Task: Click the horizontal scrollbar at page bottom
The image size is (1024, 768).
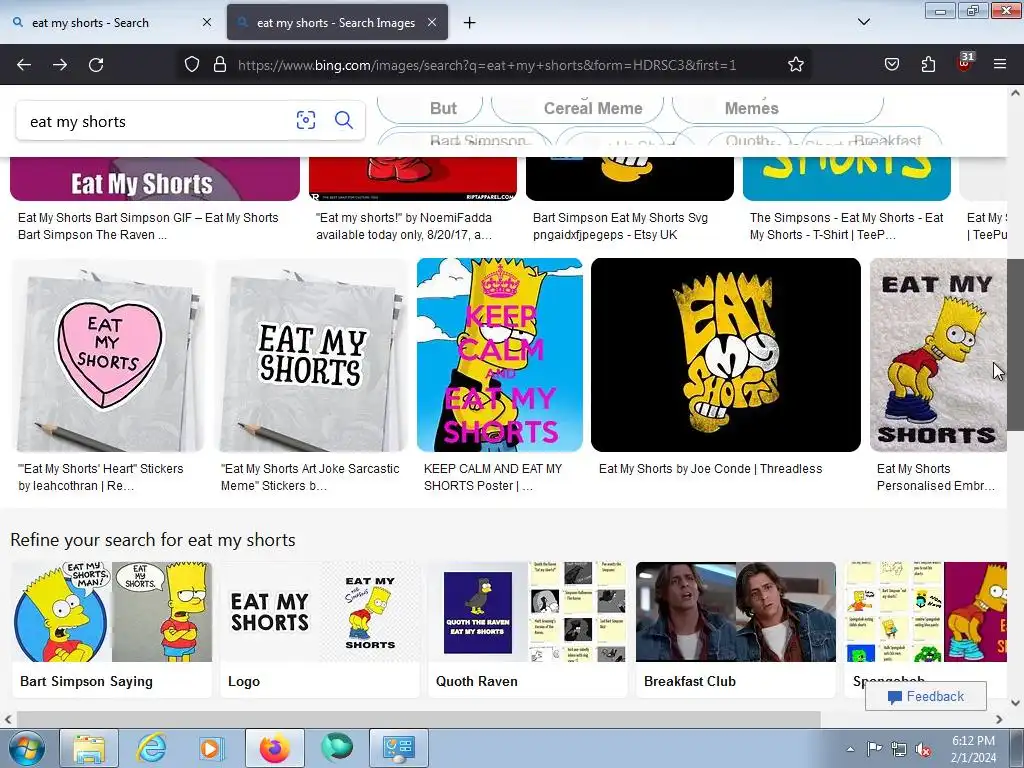Action: click(418, 719)
